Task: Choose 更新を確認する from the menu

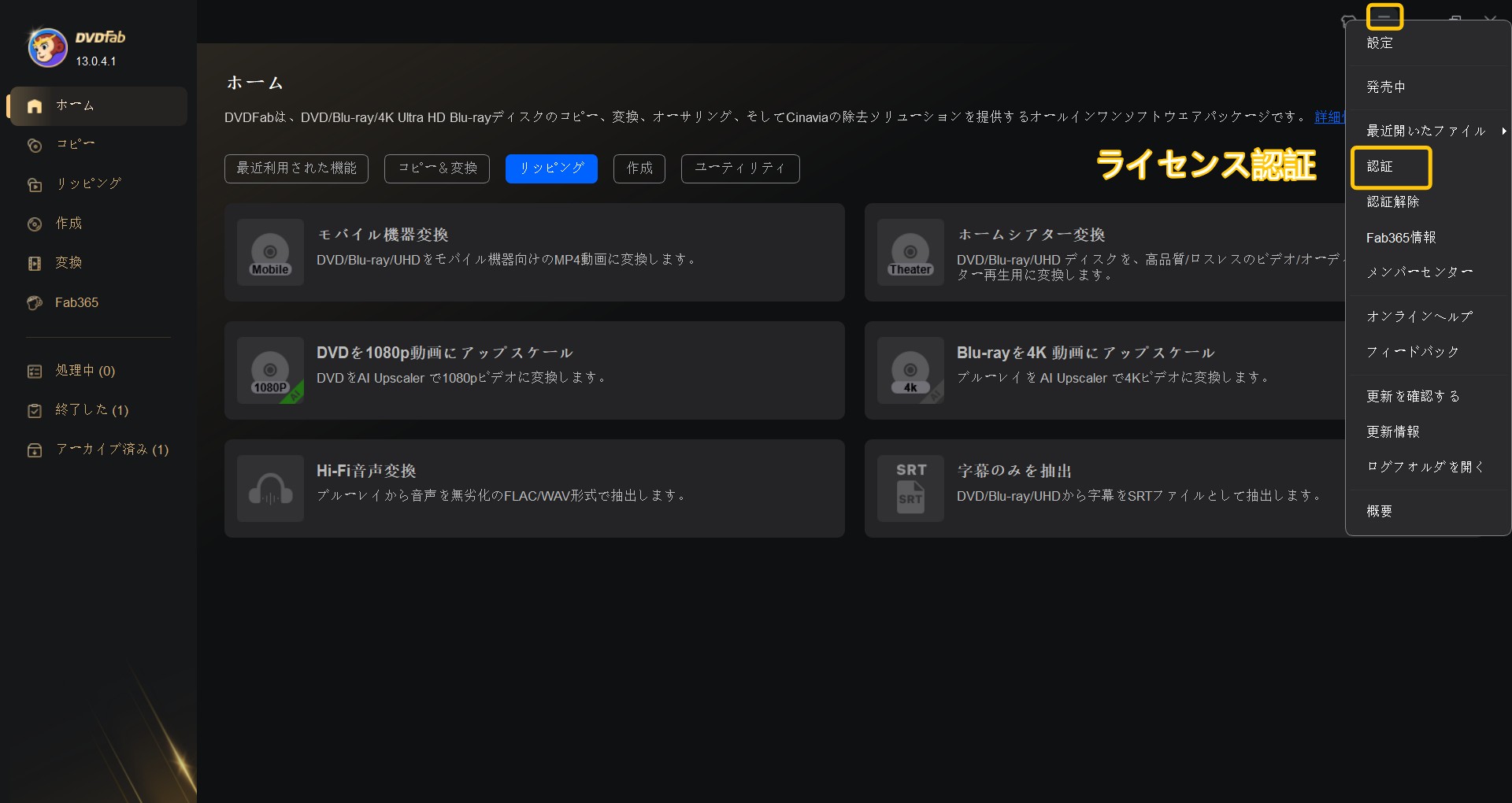Action: coord(1428,397)
